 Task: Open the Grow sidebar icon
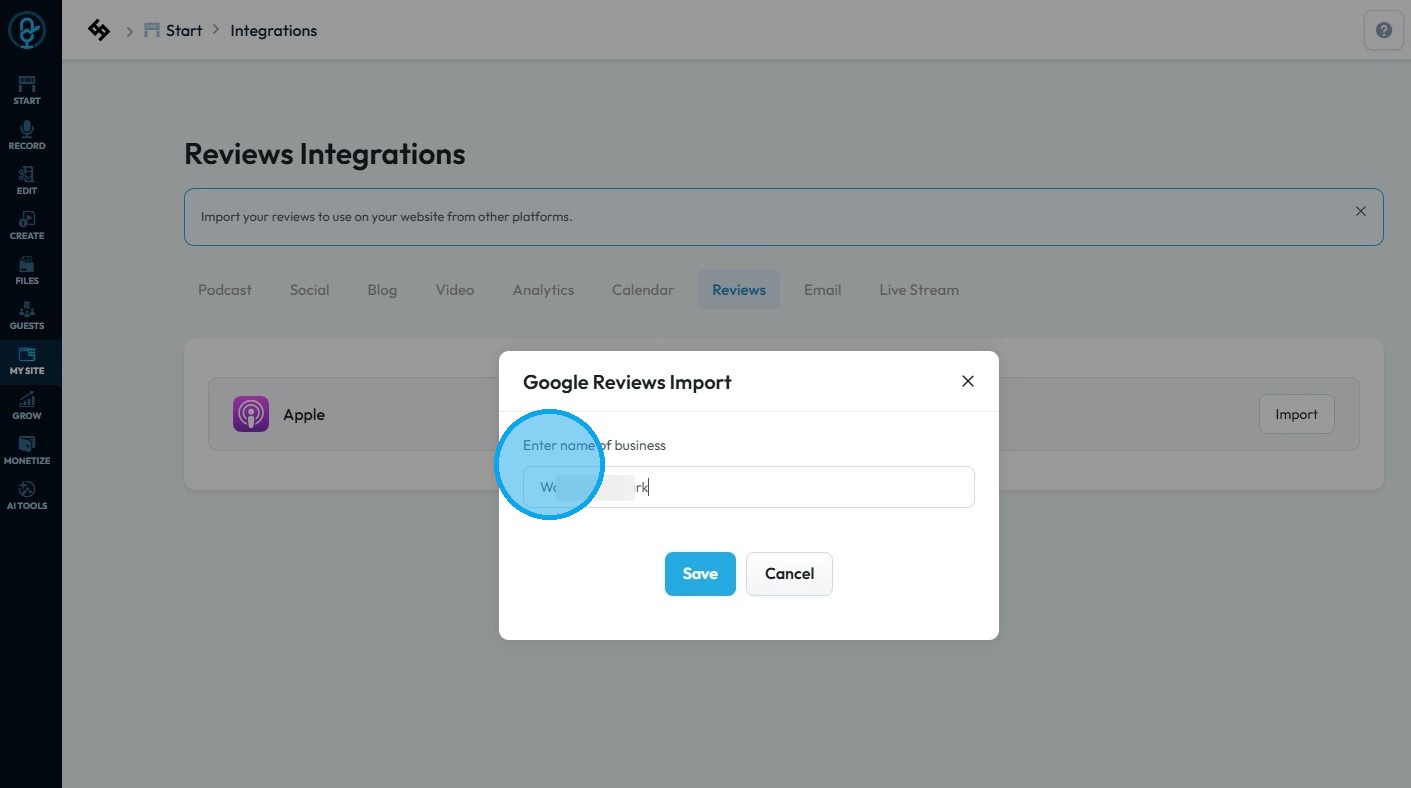27,405
